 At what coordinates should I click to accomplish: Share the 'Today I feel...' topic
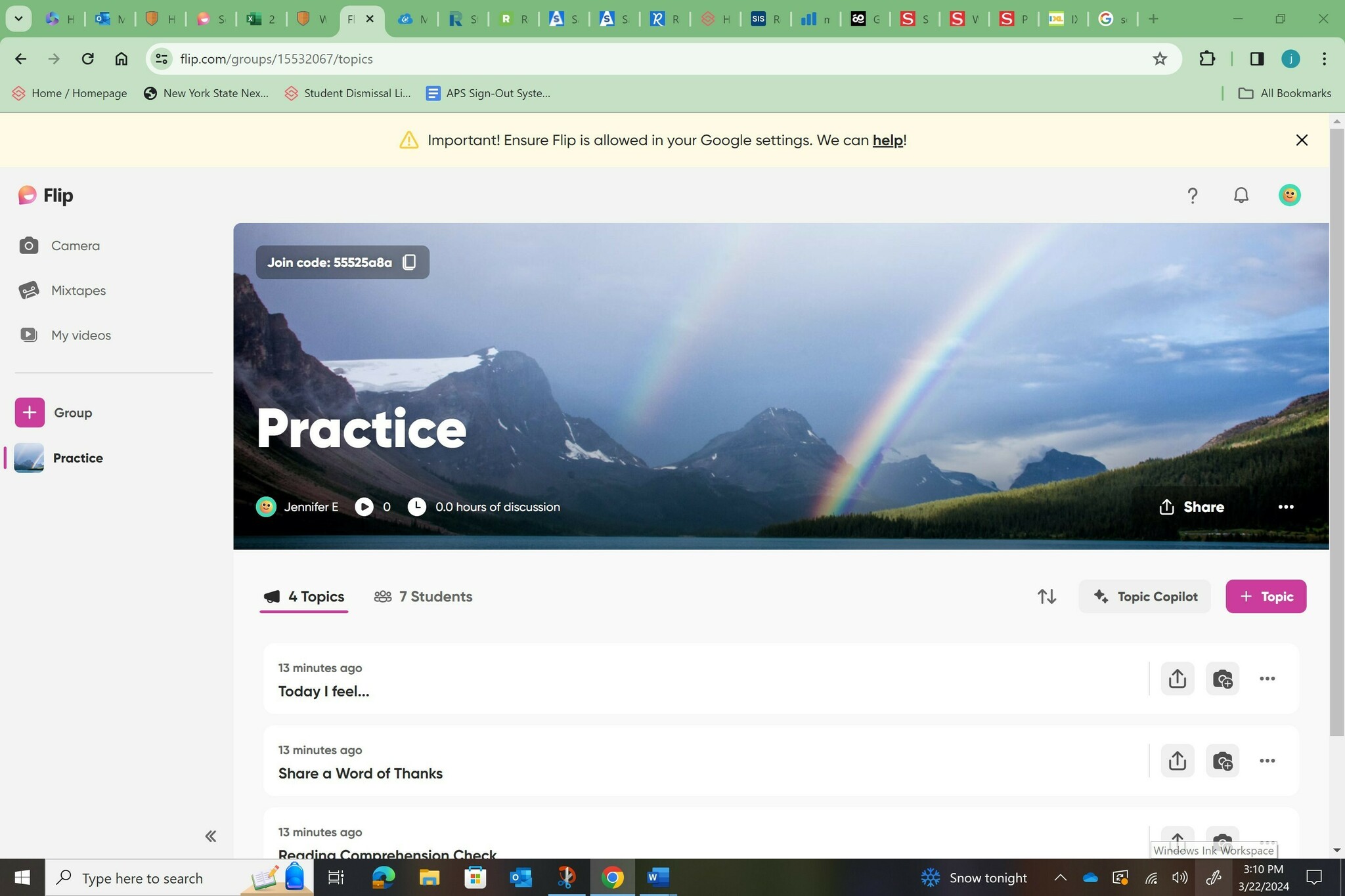pyautogui.click(x=1177, y=679)
